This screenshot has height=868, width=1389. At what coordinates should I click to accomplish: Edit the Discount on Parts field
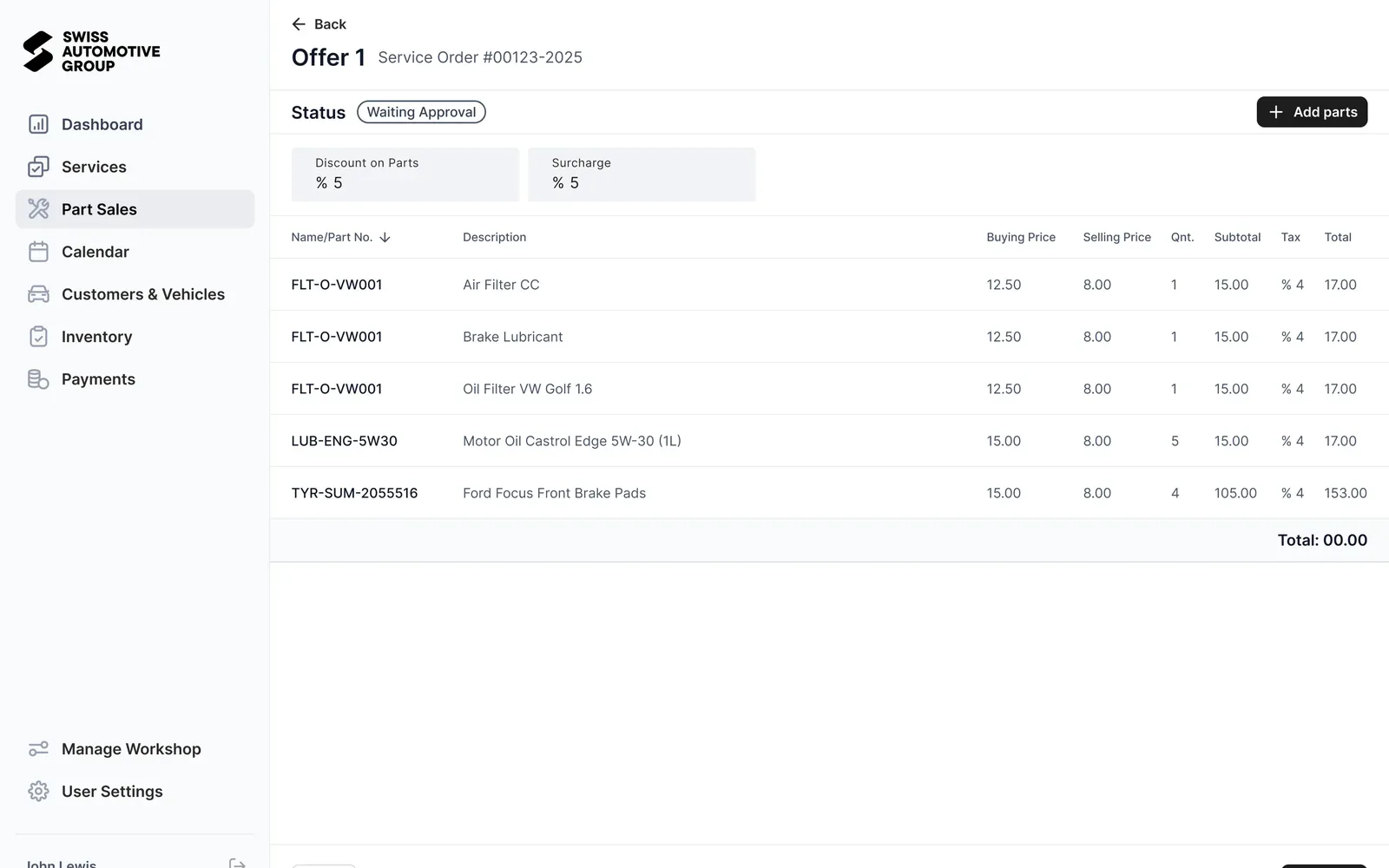tap(405, 174)
